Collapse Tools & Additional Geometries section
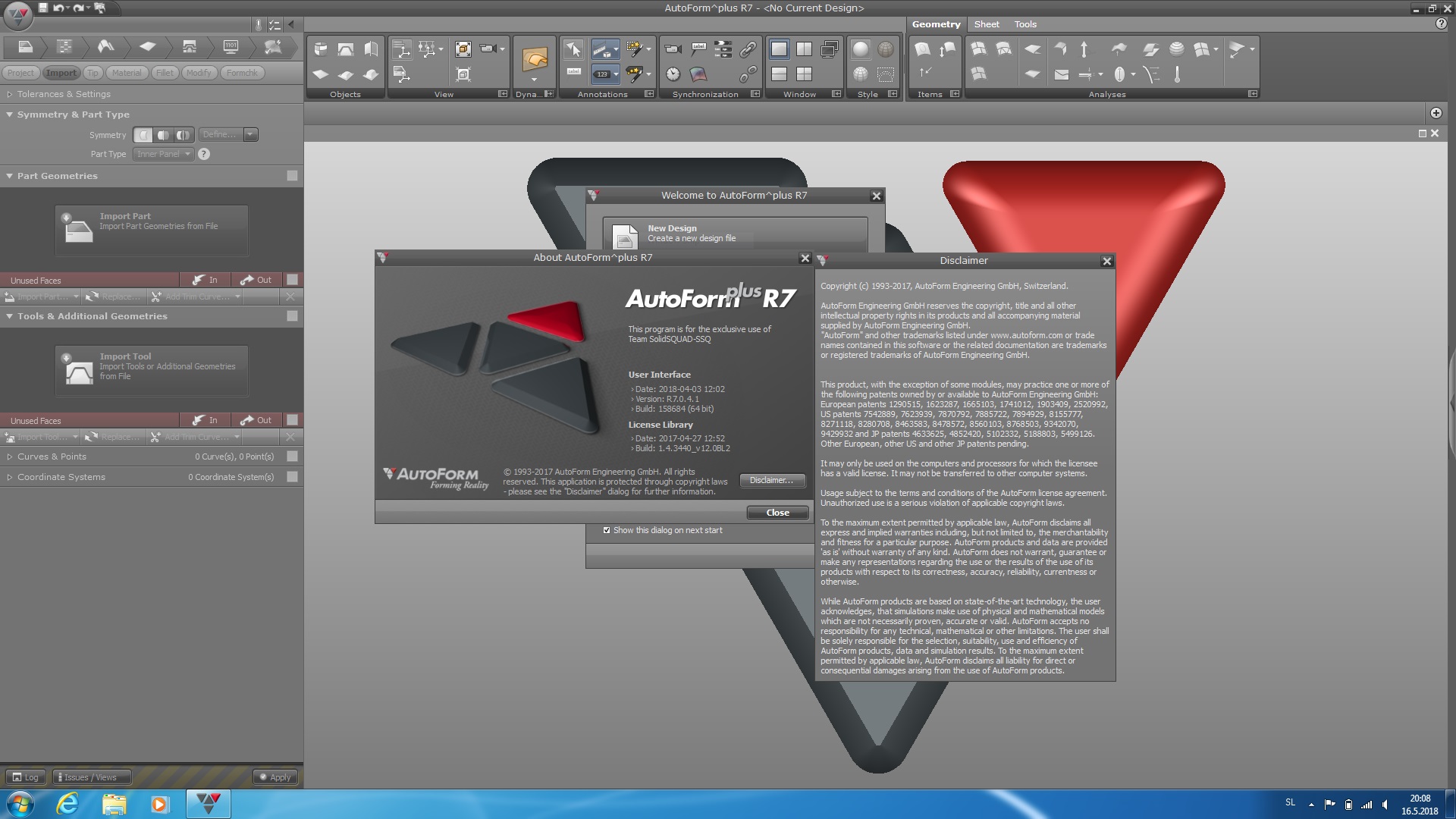Viewport: 1456px width, 819px height. click(10, 316)
